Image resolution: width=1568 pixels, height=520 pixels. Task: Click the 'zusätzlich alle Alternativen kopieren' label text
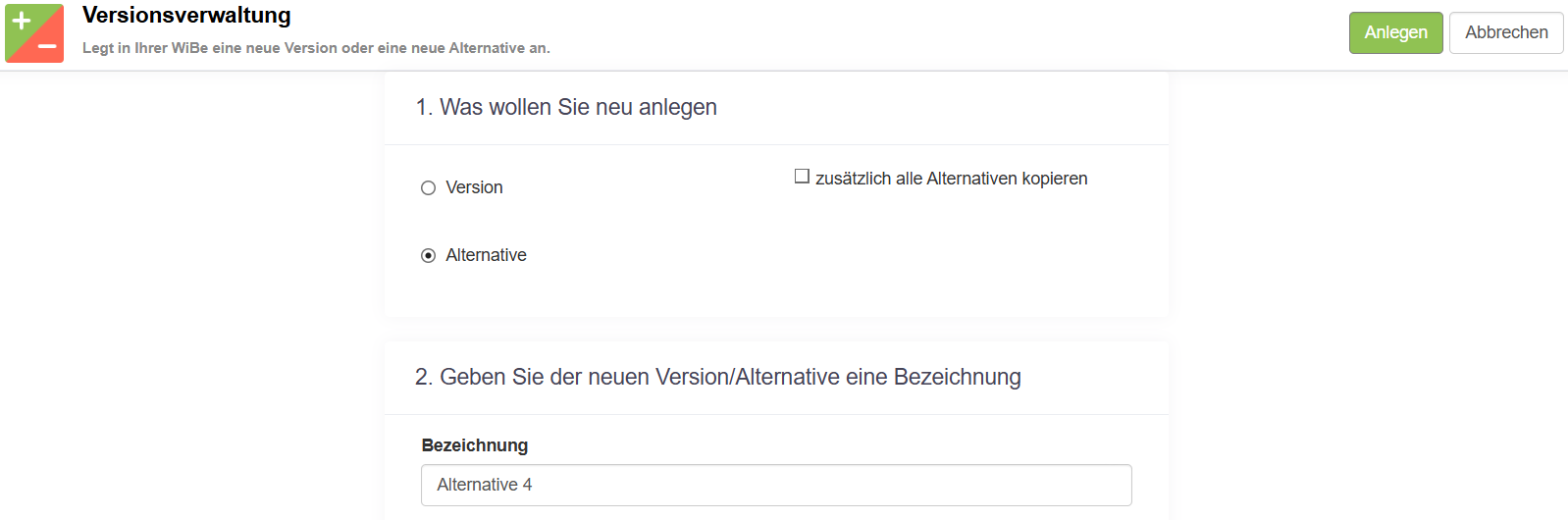tap(951, 179)
